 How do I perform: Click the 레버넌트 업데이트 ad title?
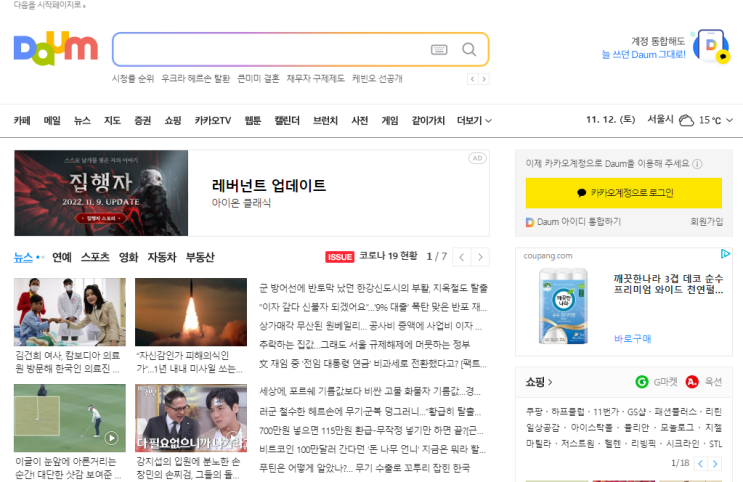coord(269,185)
